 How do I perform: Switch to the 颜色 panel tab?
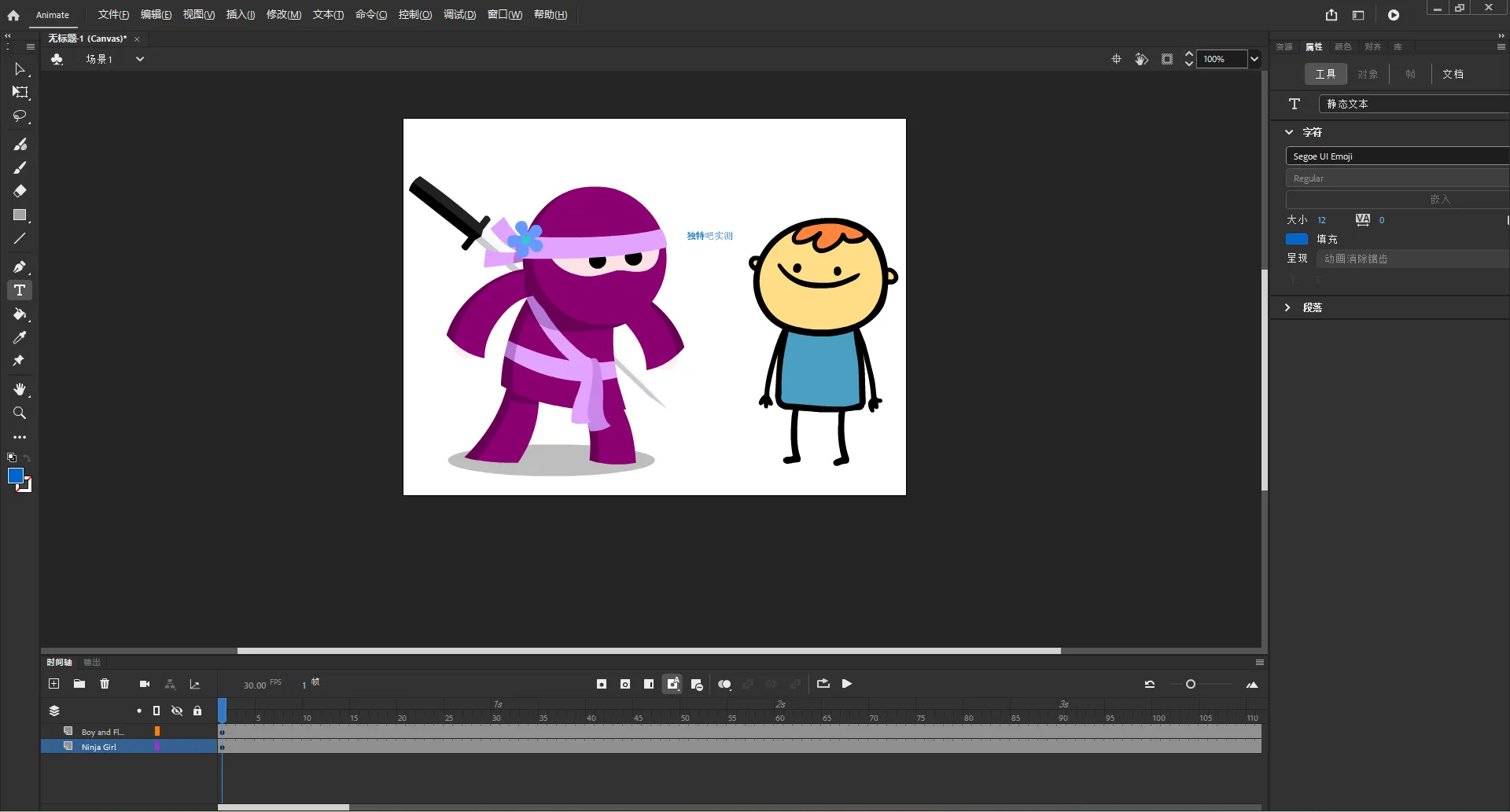tap(1343, 47)
